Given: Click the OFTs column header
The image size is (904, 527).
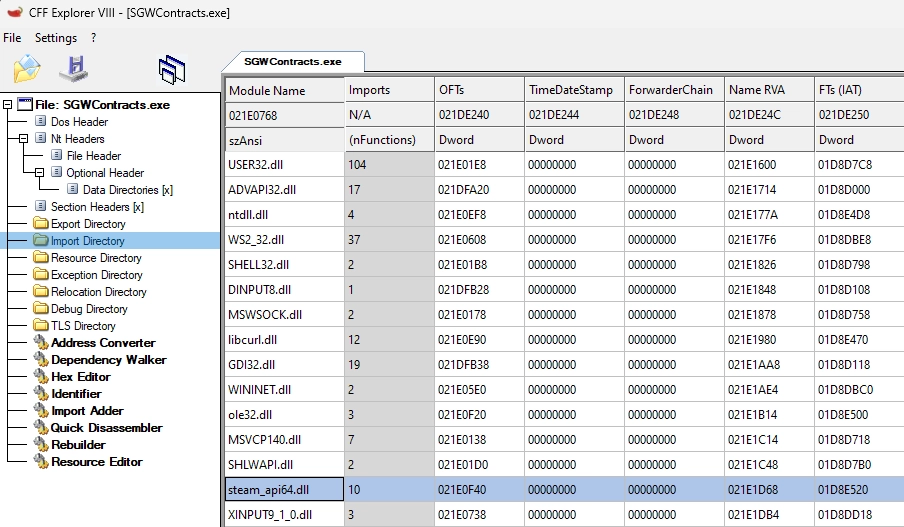Looking at the screenshot, I should coord(480,90).
